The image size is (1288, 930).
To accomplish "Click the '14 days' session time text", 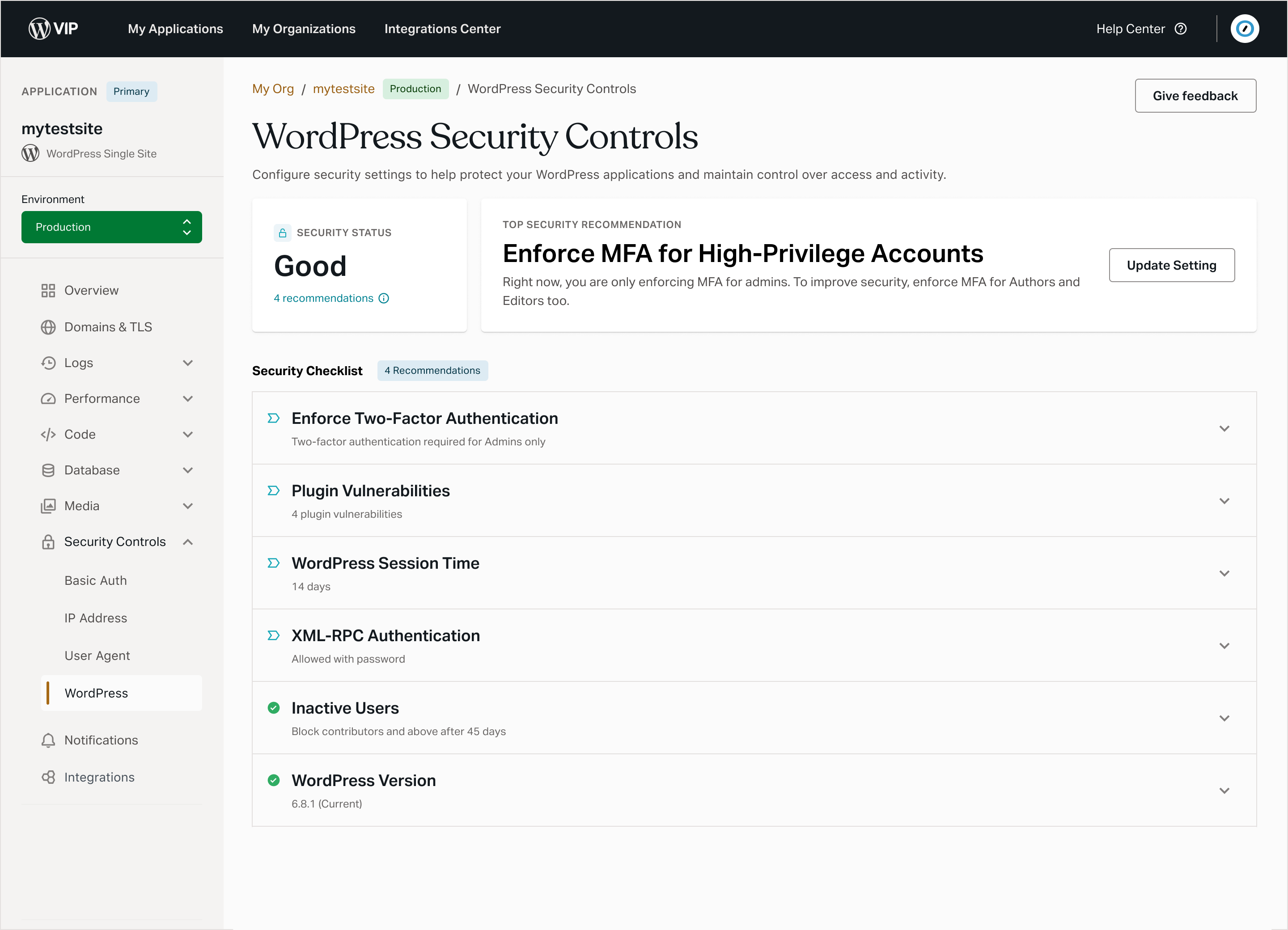I will pyautogui.click(x=311, y=587).
